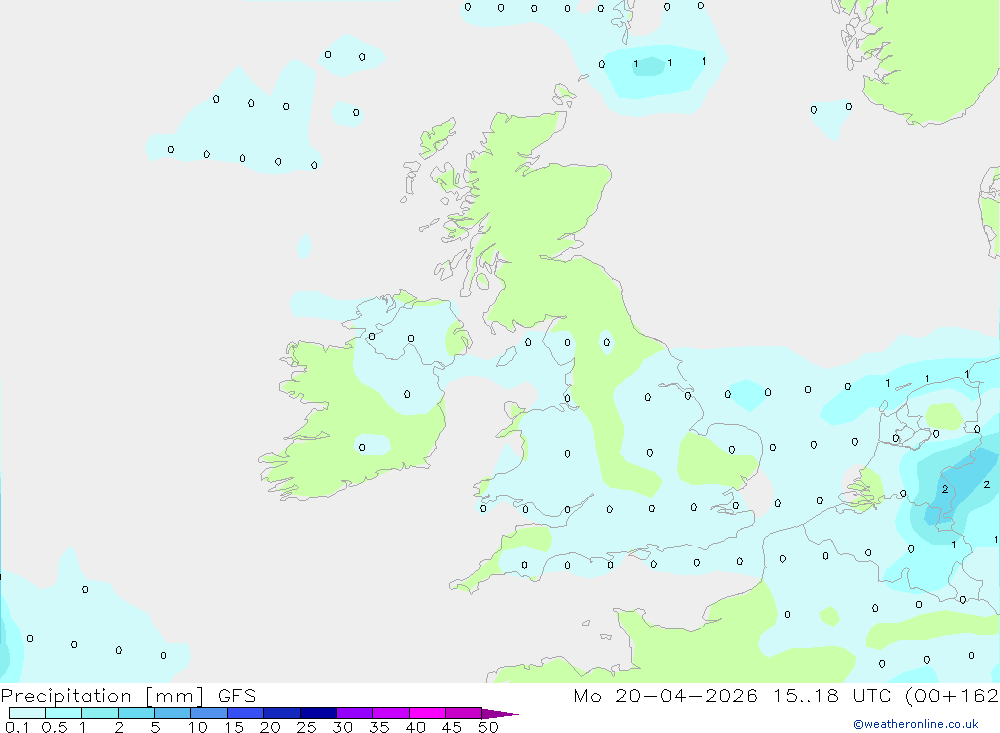Click the '25' legend scale label
1000x733 pixels.
click(x=306, y=727)
